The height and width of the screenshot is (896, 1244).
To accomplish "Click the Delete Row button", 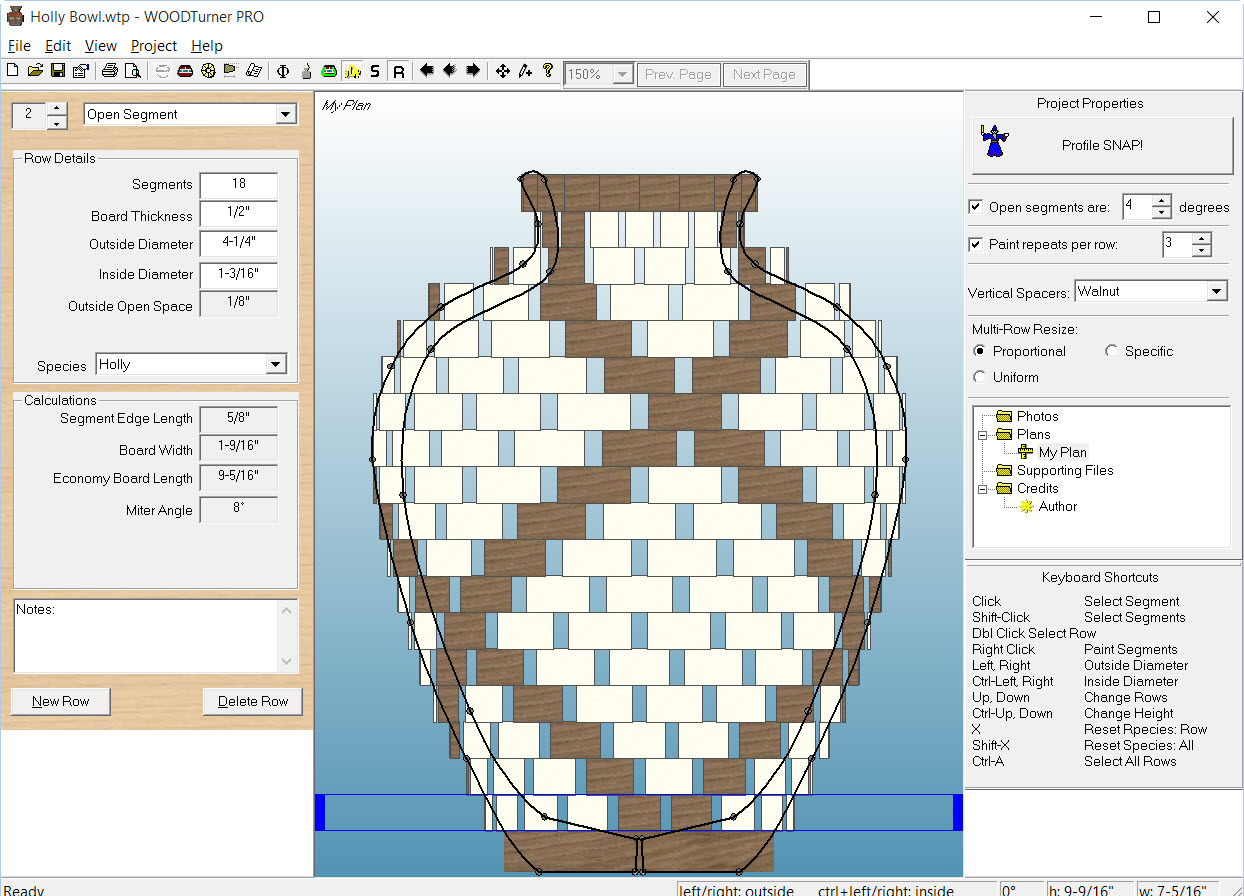I will (252, 701).
